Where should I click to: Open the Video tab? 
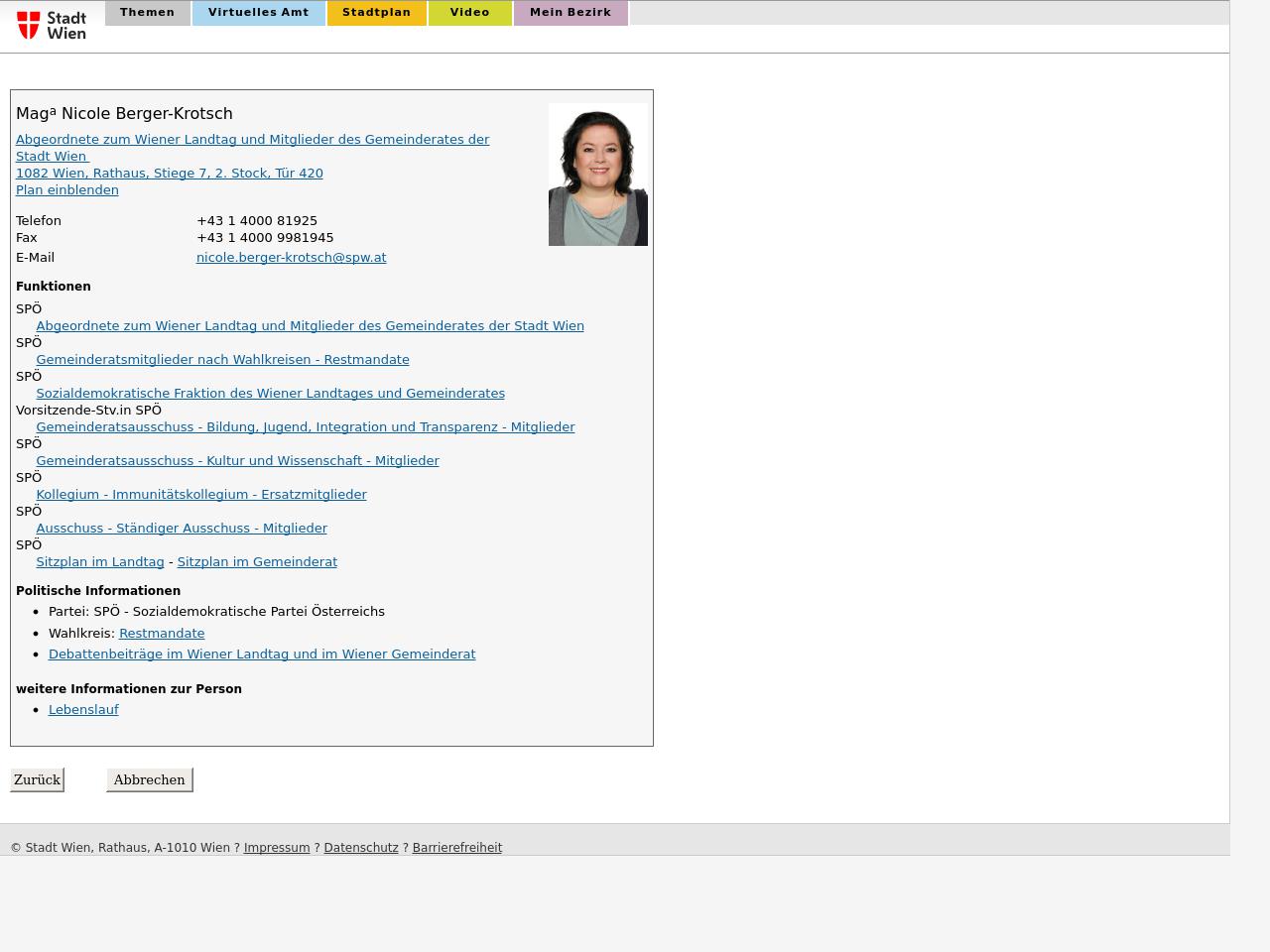click(x=470, y=13)
